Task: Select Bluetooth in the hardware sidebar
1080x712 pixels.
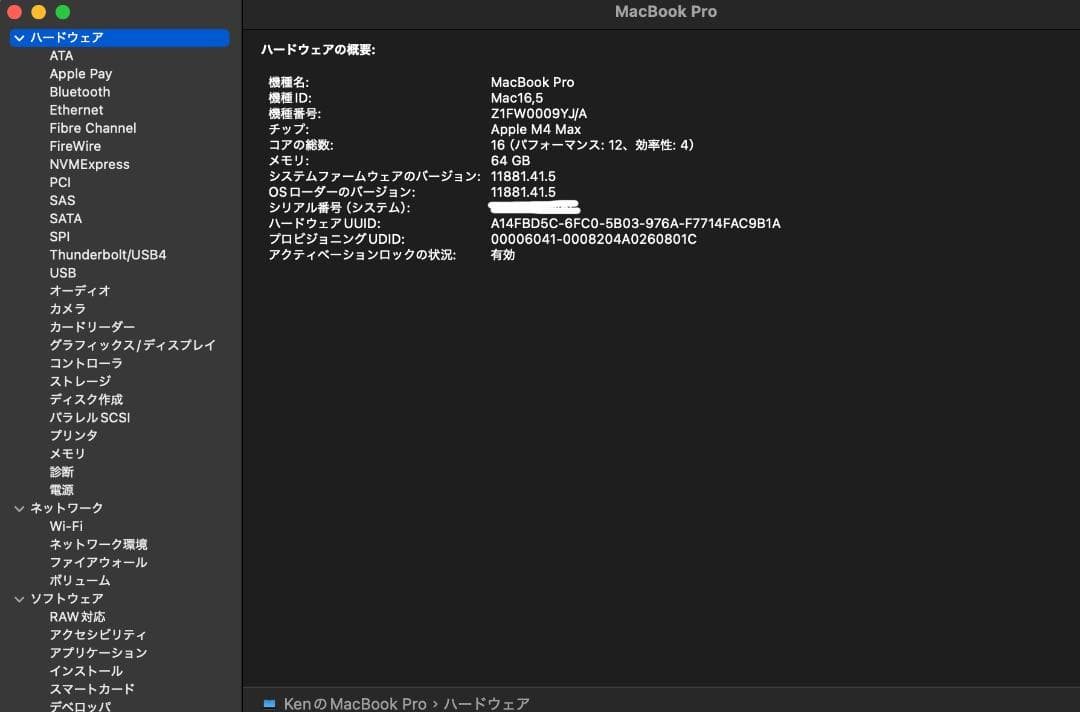Action: coord(79,91)
